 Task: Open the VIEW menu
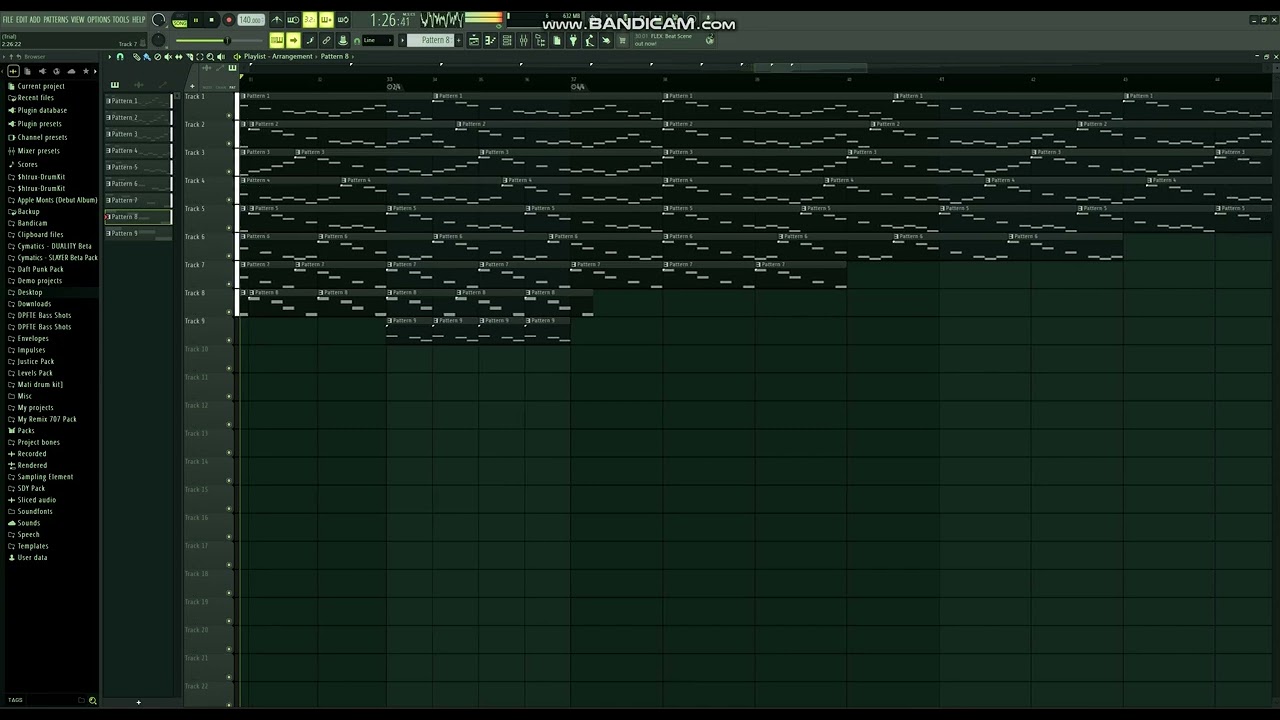coord(77,19)
